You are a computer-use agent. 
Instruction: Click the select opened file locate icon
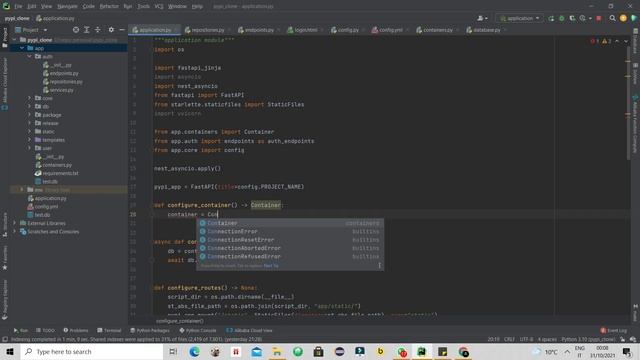click(x=76, y=30)
